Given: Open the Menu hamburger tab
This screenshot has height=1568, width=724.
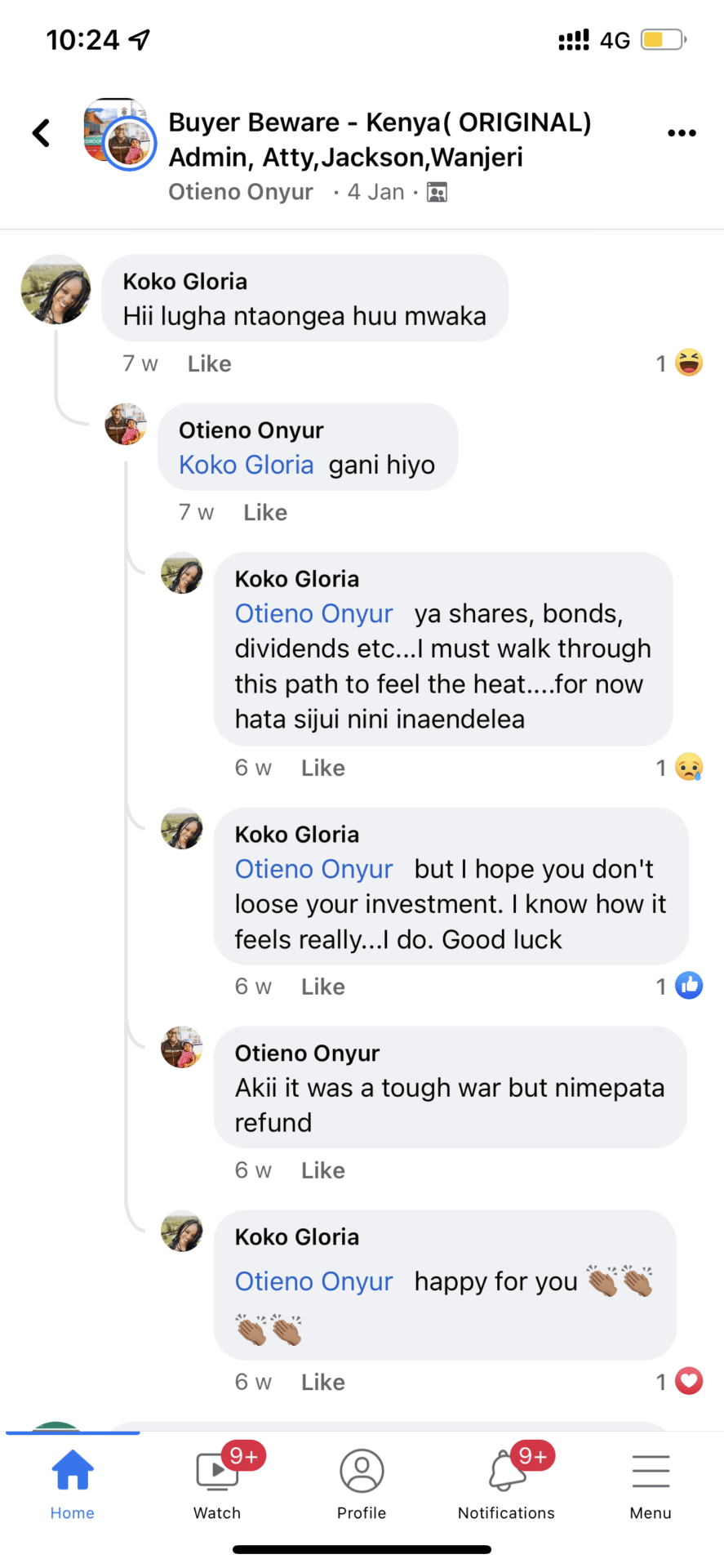Looking at the screenshot, I should click(651, 1481).
